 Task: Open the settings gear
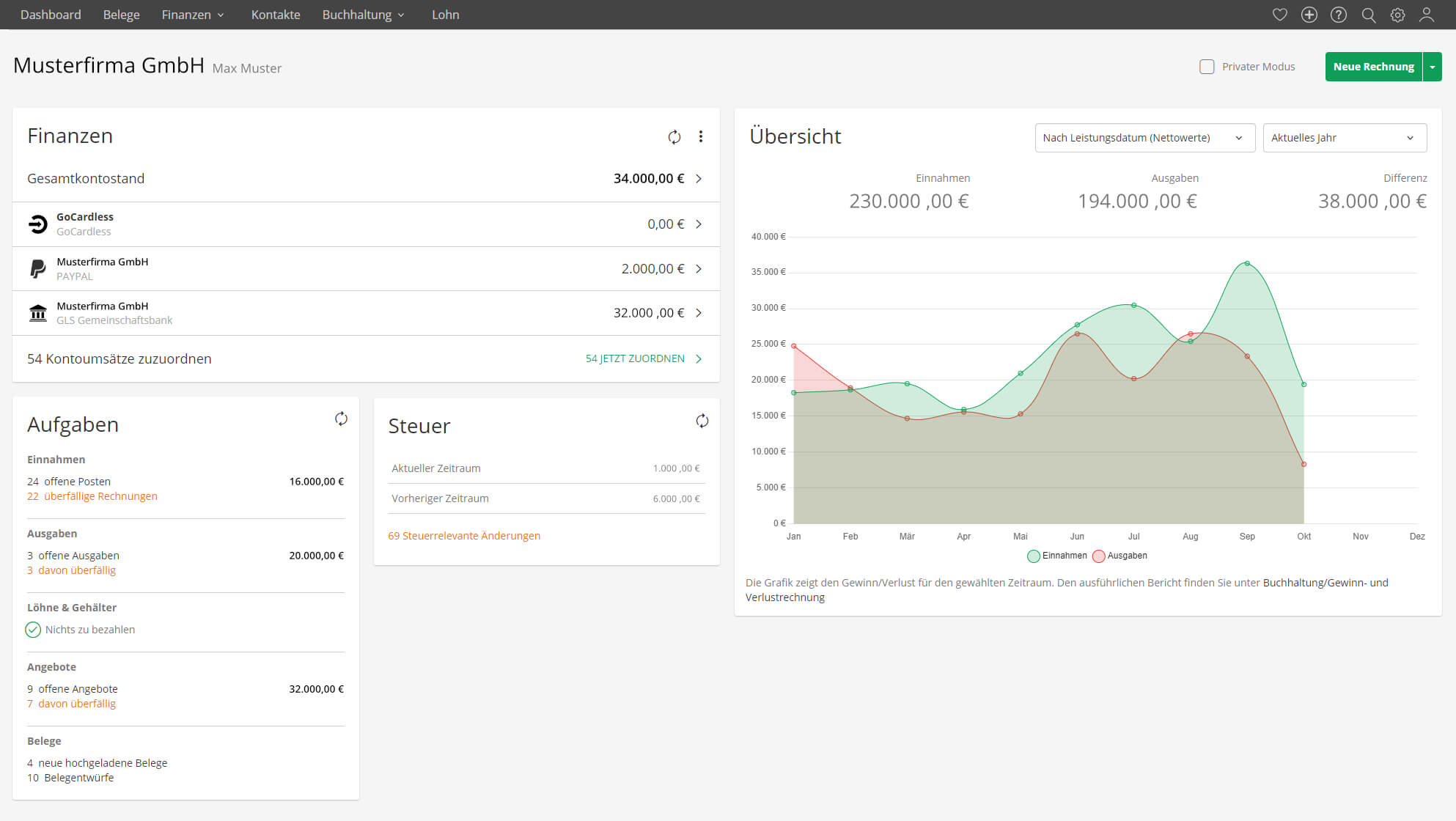(x=1397, y=15)
